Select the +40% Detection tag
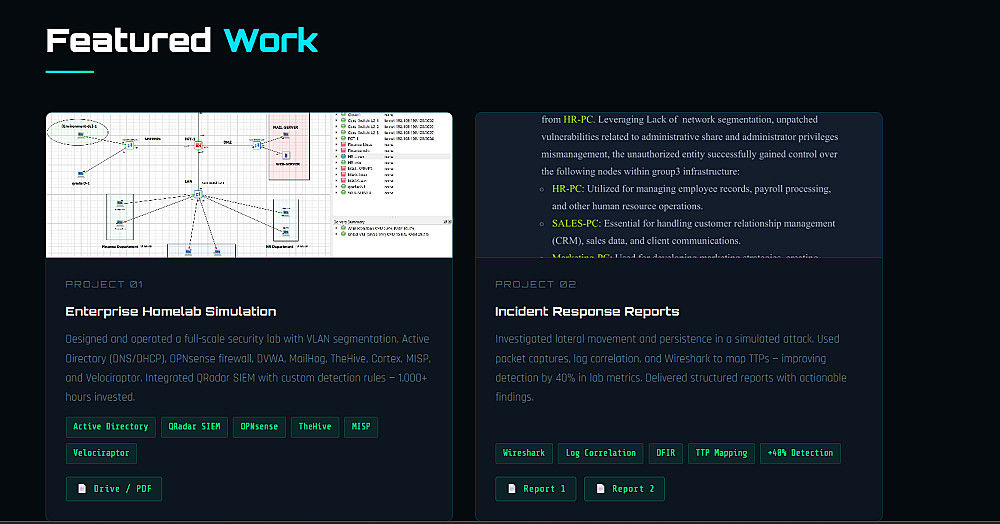 click(x=800, y=453)
